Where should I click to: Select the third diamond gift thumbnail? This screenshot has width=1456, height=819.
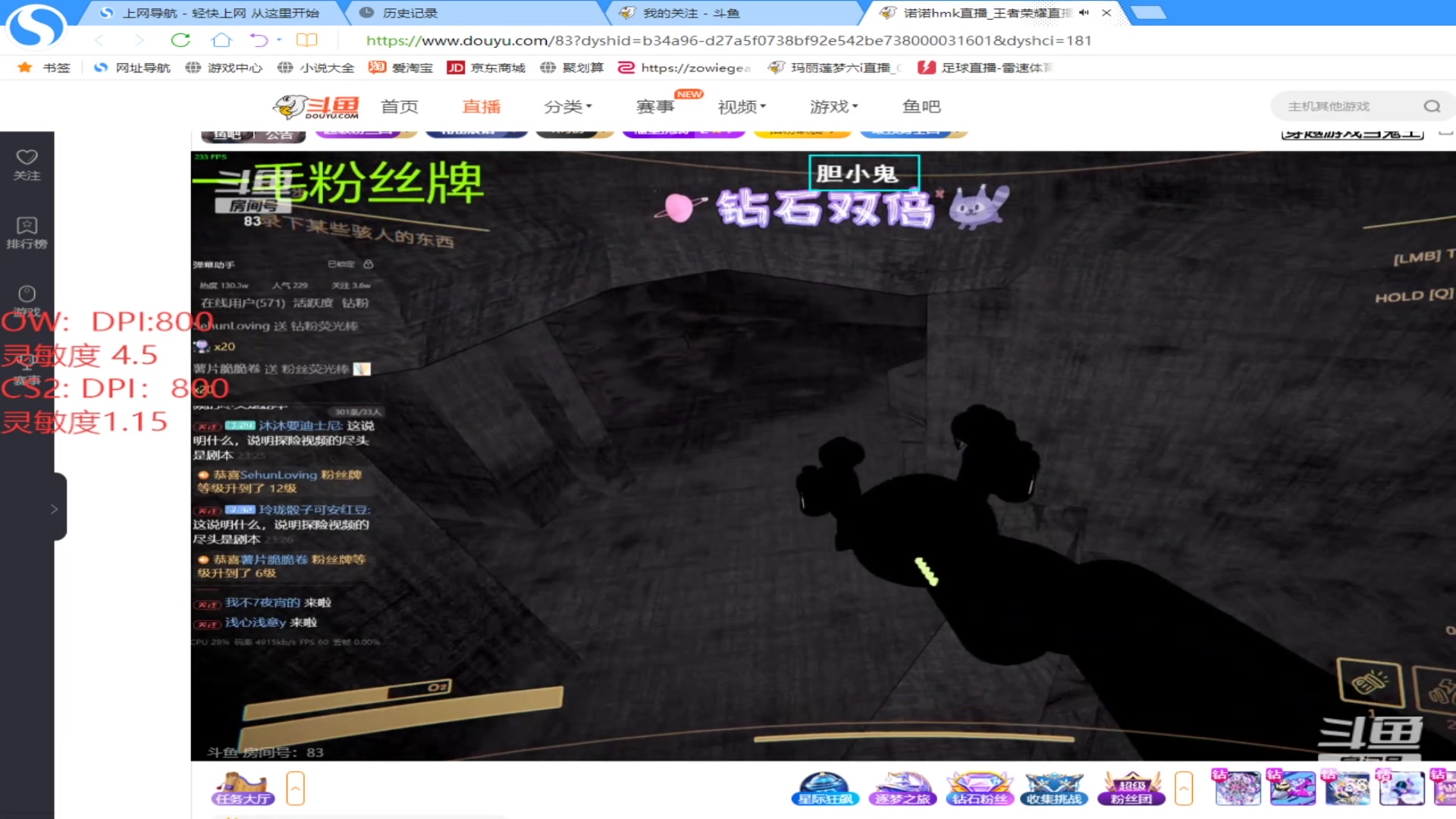click(x=1348, y=788)
